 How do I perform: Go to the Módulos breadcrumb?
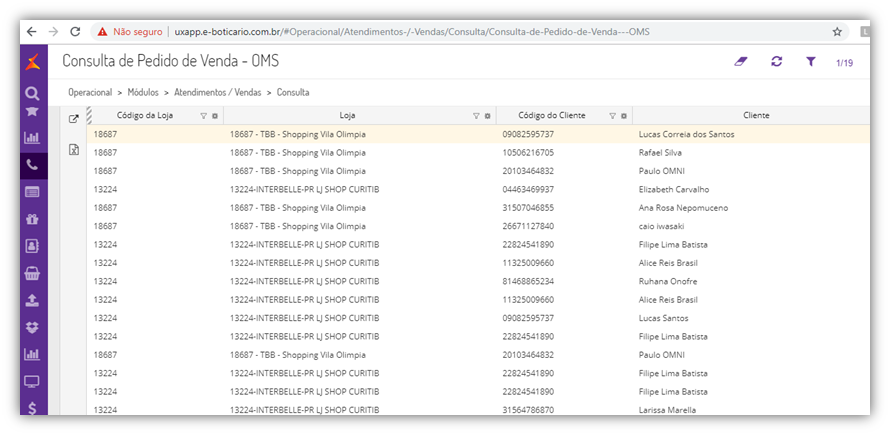coord(150,92)
